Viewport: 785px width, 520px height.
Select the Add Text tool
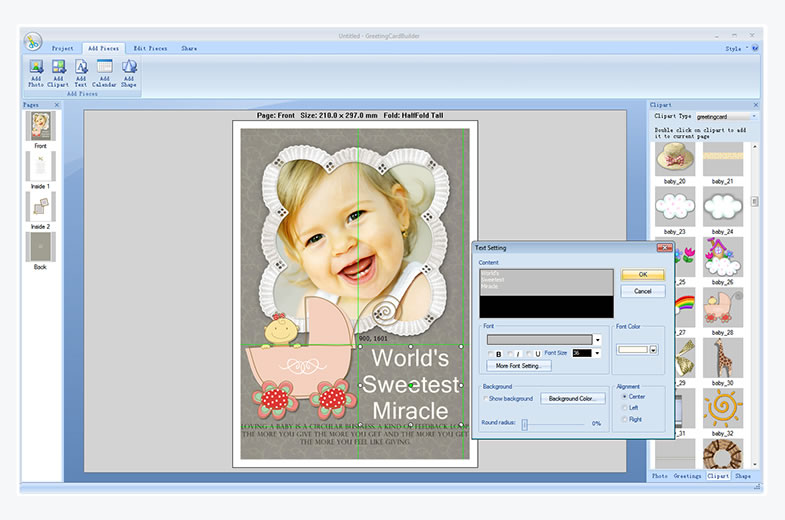(81, 68)
